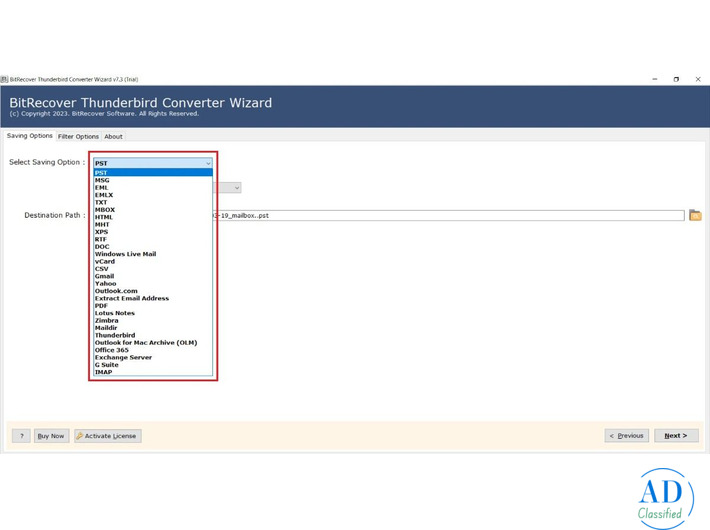Choose Exchange Server from the list
Screen dimensions: 710x530
[x=153, y=358]
